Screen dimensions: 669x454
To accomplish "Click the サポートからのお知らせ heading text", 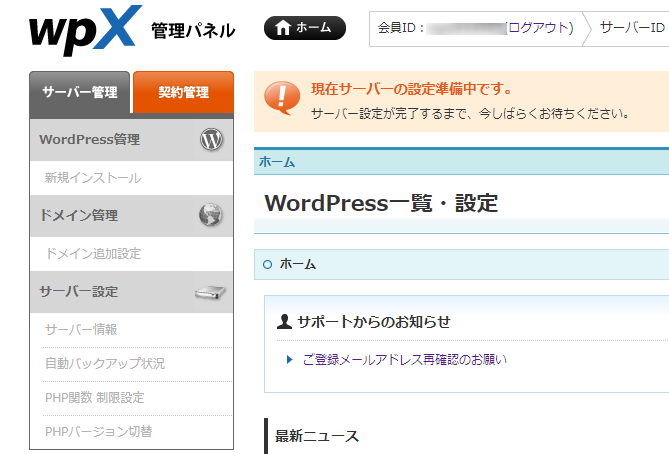I will (374, 322).
